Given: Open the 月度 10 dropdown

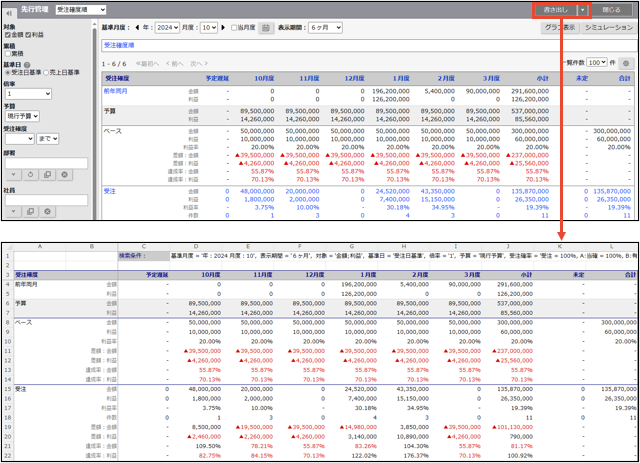Looking at the screenshot, I should (x=209, y=28).
